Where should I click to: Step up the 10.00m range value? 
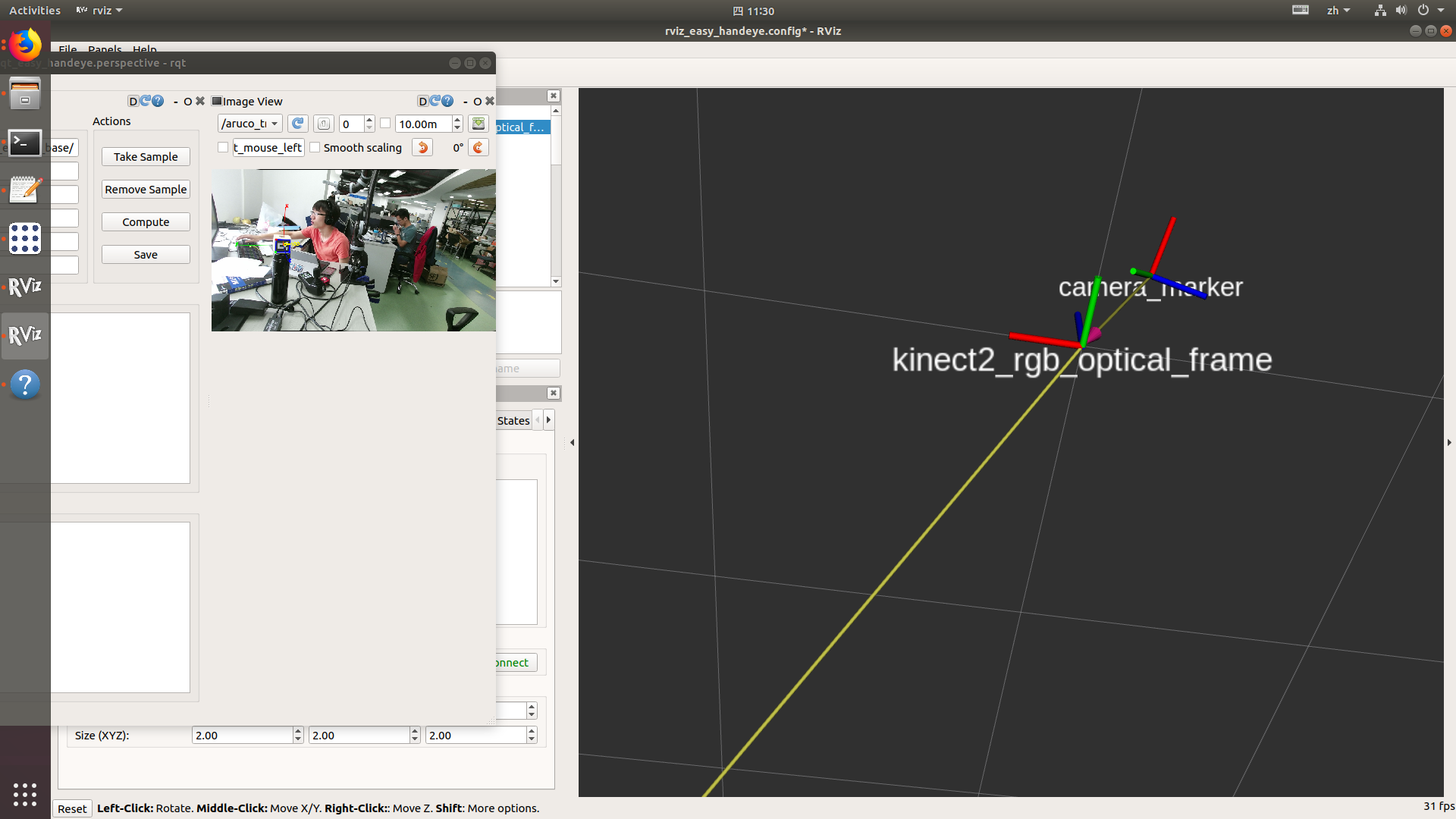[x=457, y=119]
